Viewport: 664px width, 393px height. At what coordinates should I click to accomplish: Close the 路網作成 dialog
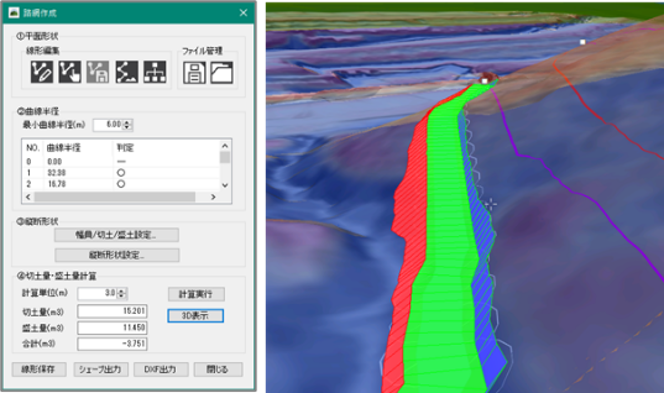(243, 13)
